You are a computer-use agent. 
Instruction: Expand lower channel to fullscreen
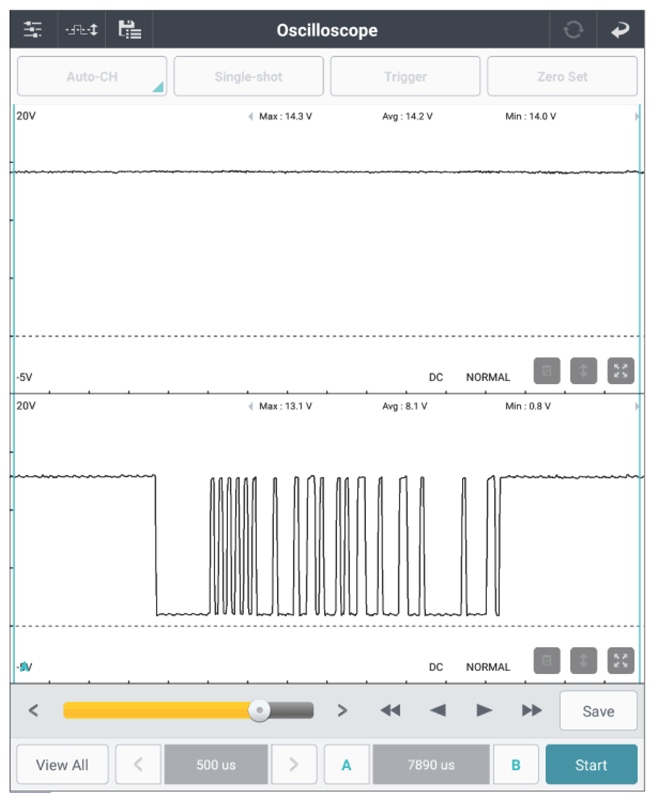click(621, 661)
